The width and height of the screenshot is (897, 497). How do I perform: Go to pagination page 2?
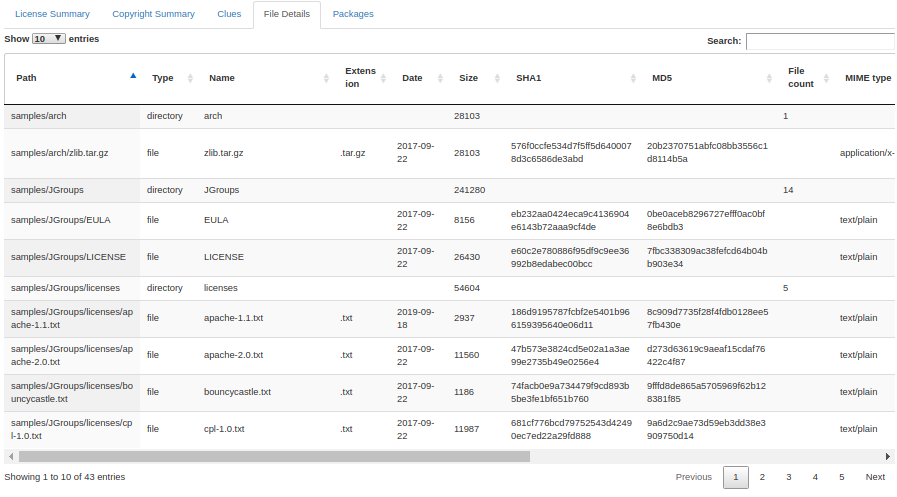(762, 477)
